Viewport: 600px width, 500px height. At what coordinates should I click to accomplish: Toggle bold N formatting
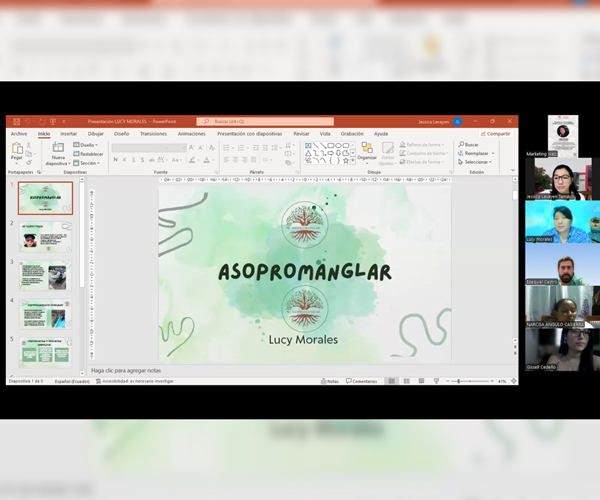[x=116, y=160]
